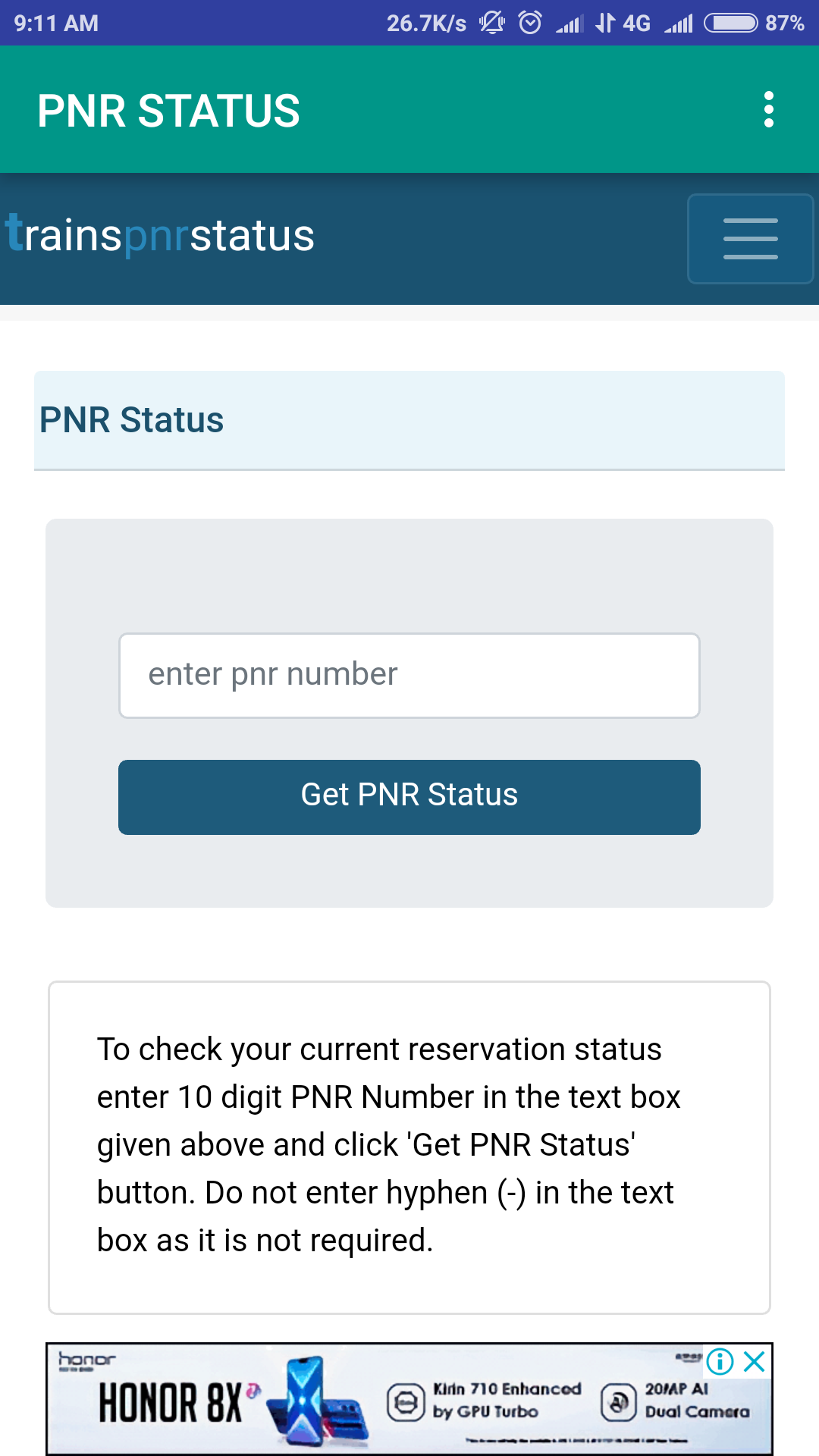Dismiss the Honor 8X advertisement
Screen dimensions: 819x1456
753,1363
